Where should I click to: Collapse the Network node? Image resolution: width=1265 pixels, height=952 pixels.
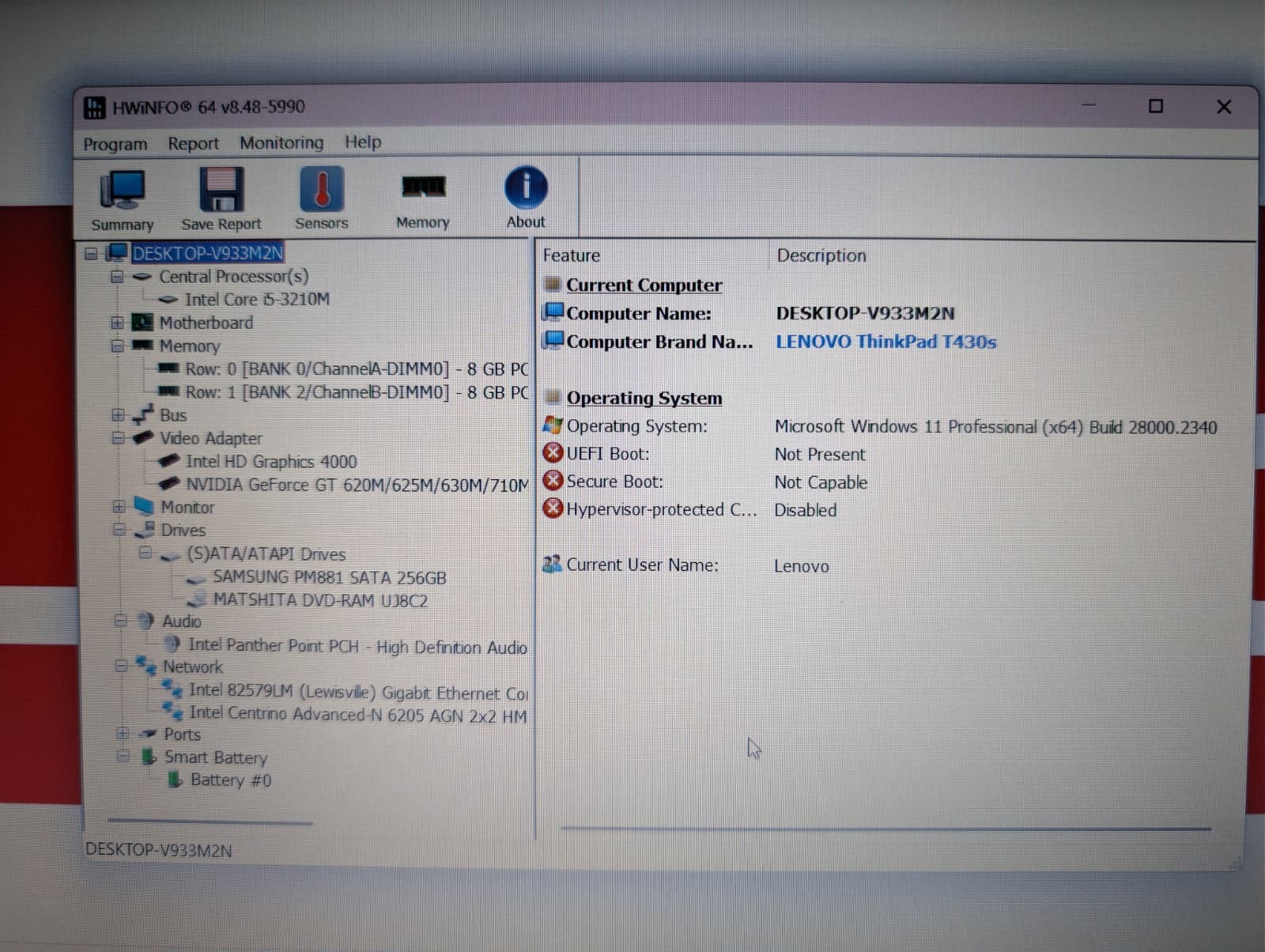coord(121,667)
